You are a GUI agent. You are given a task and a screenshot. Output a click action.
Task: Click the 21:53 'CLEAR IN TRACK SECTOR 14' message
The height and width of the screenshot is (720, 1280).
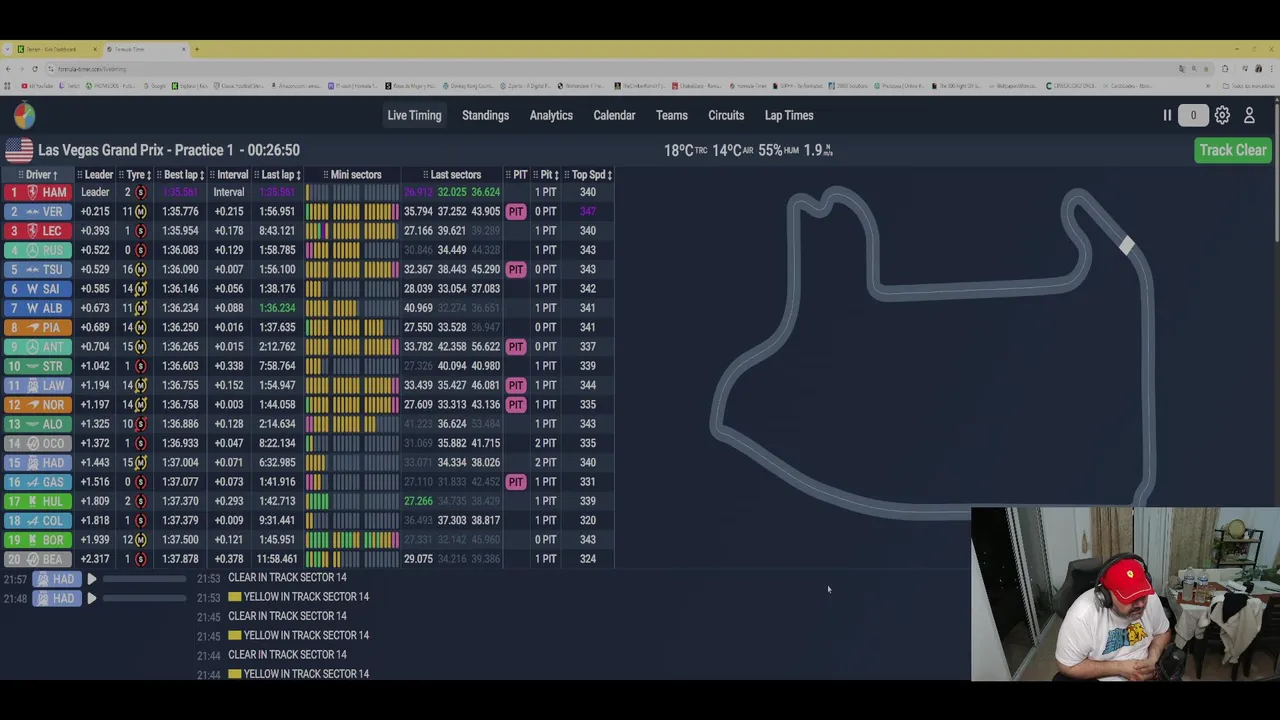point(287,578)
